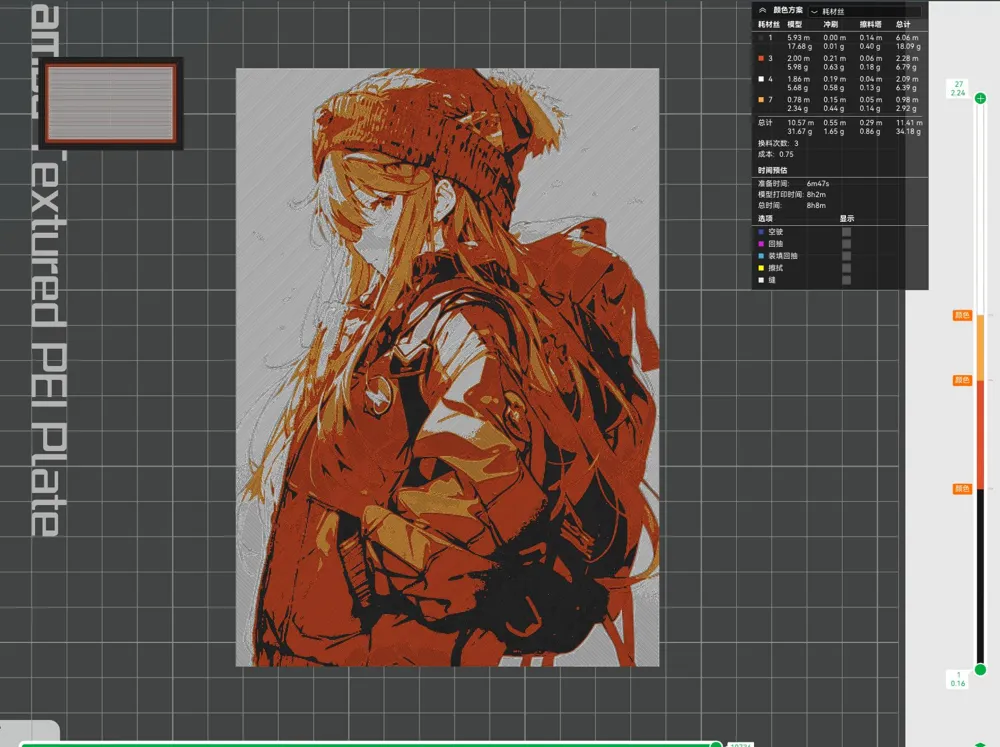This screenshot has height=747, width=1000.
Task: Click the middle 颜色 change marker on layer slider
Action: click(962, 380)
